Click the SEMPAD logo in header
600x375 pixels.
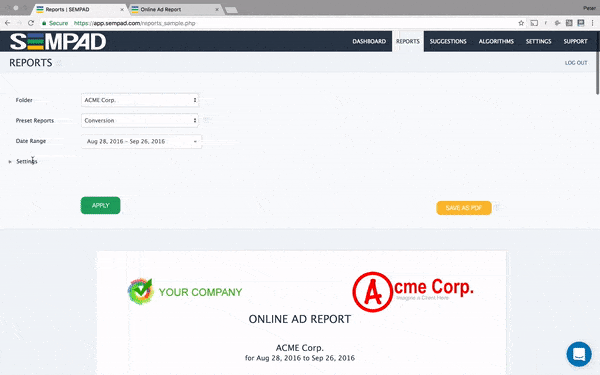[58, 41]
